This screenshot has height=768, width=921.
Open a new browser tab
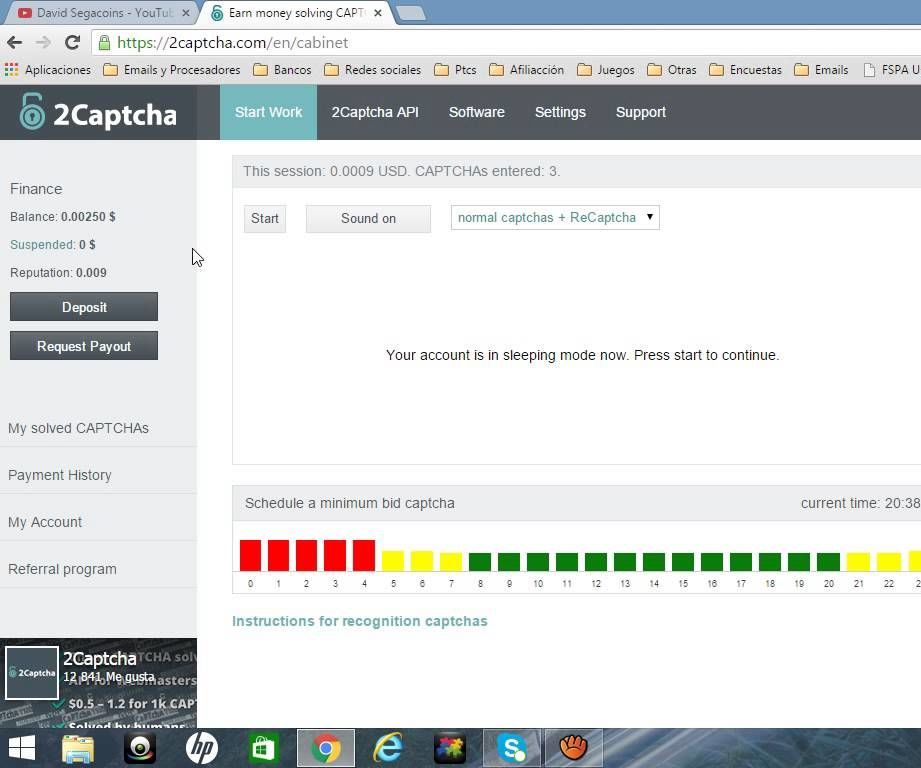pos(411,14)
